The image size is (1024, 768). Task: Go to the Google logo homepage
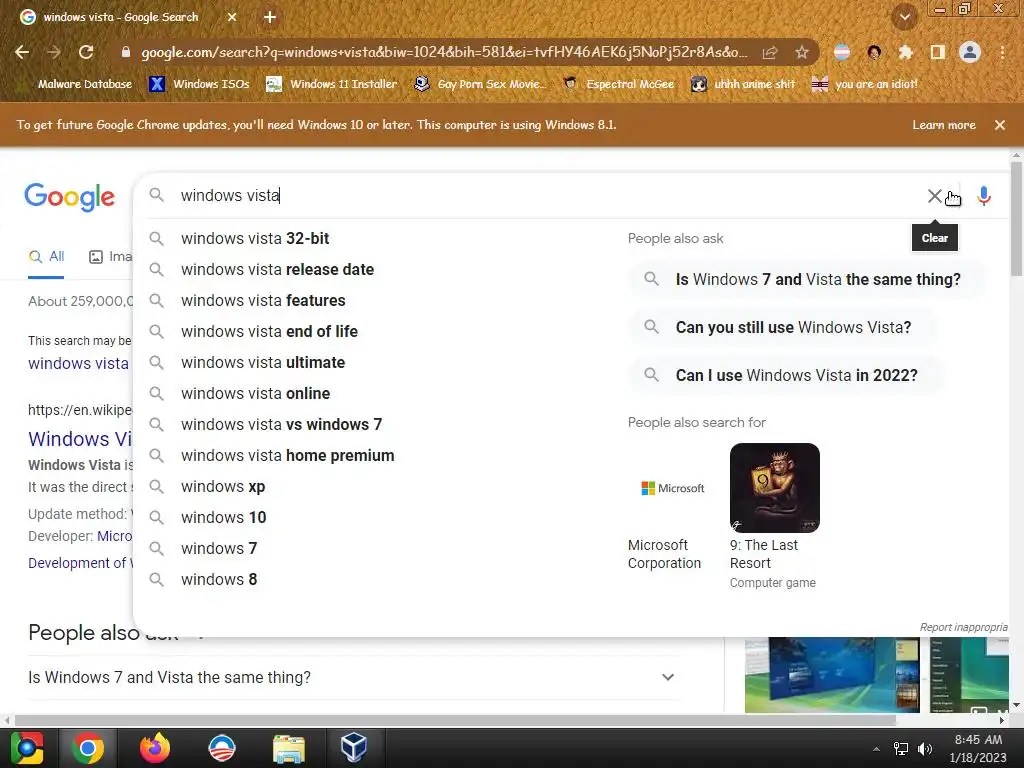(x=69, y=197)
